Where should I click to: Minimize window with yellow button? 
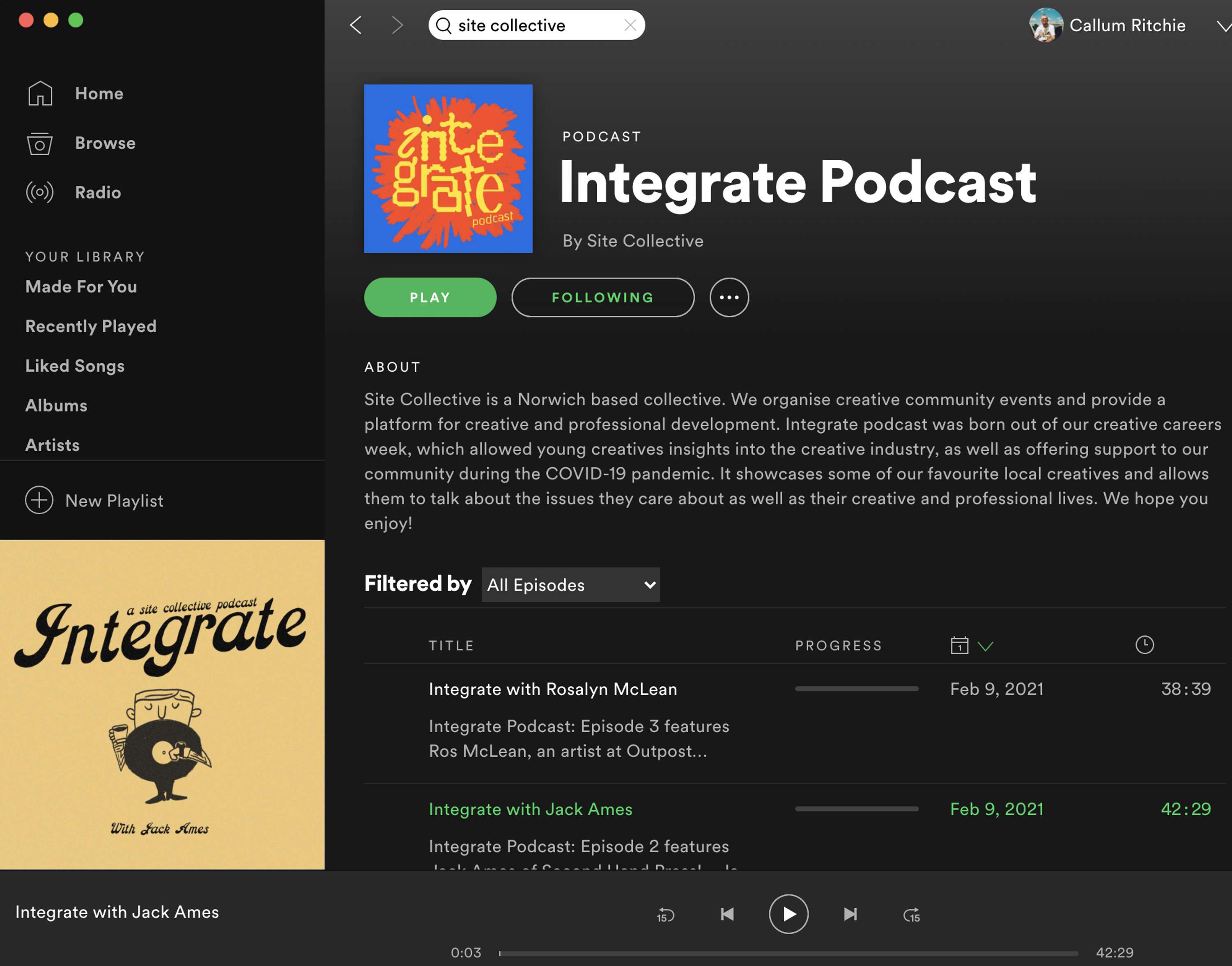51,21
